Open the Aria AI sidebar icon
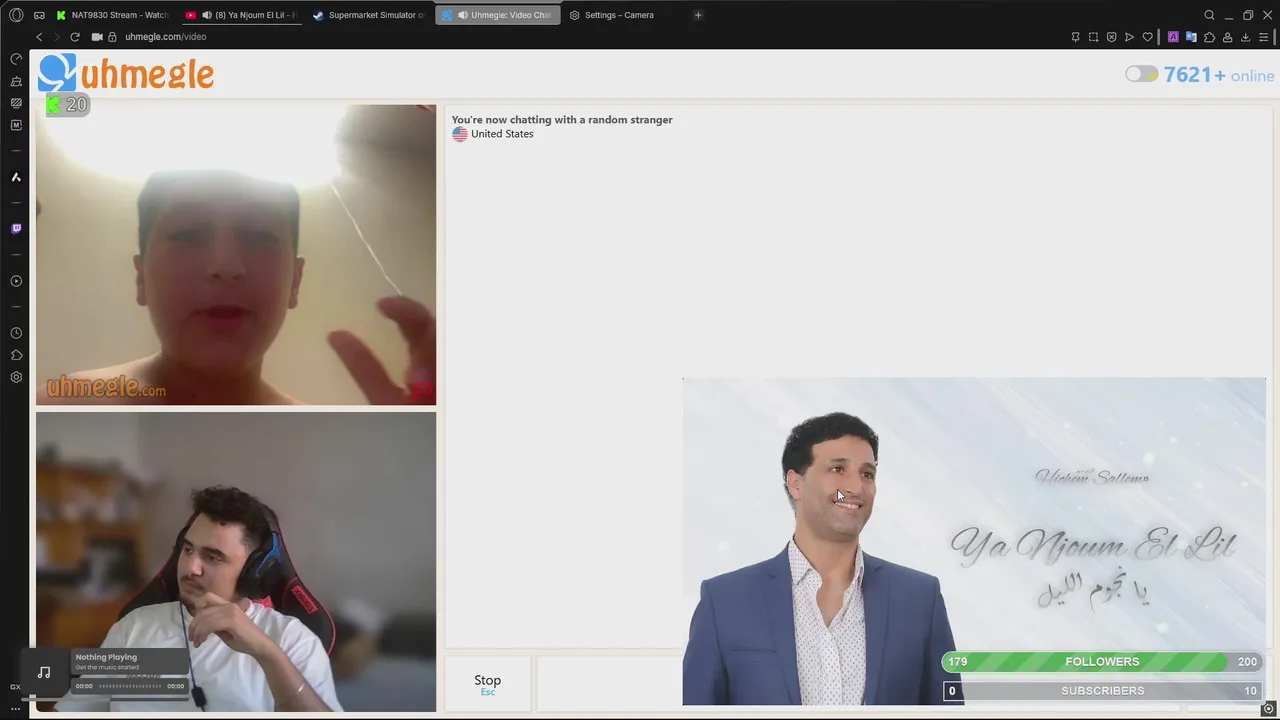The height and width of the screenshot is (720, 1280). [x=16, y=177]
